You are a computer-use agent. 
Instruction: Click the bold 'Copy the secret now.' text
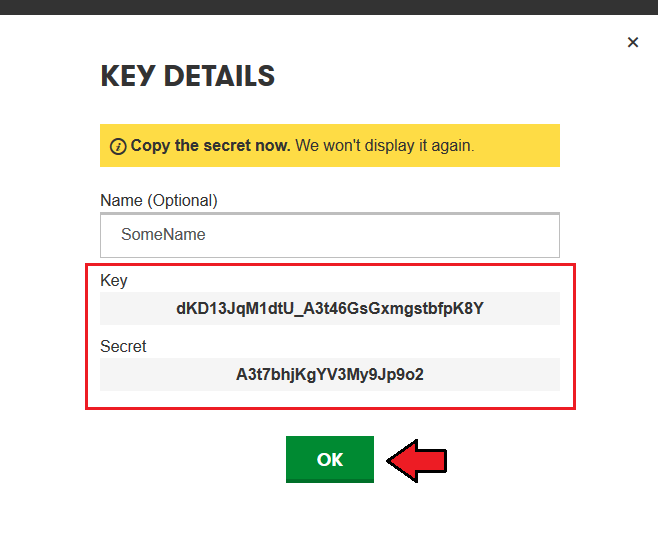click(x=210, y=146)
